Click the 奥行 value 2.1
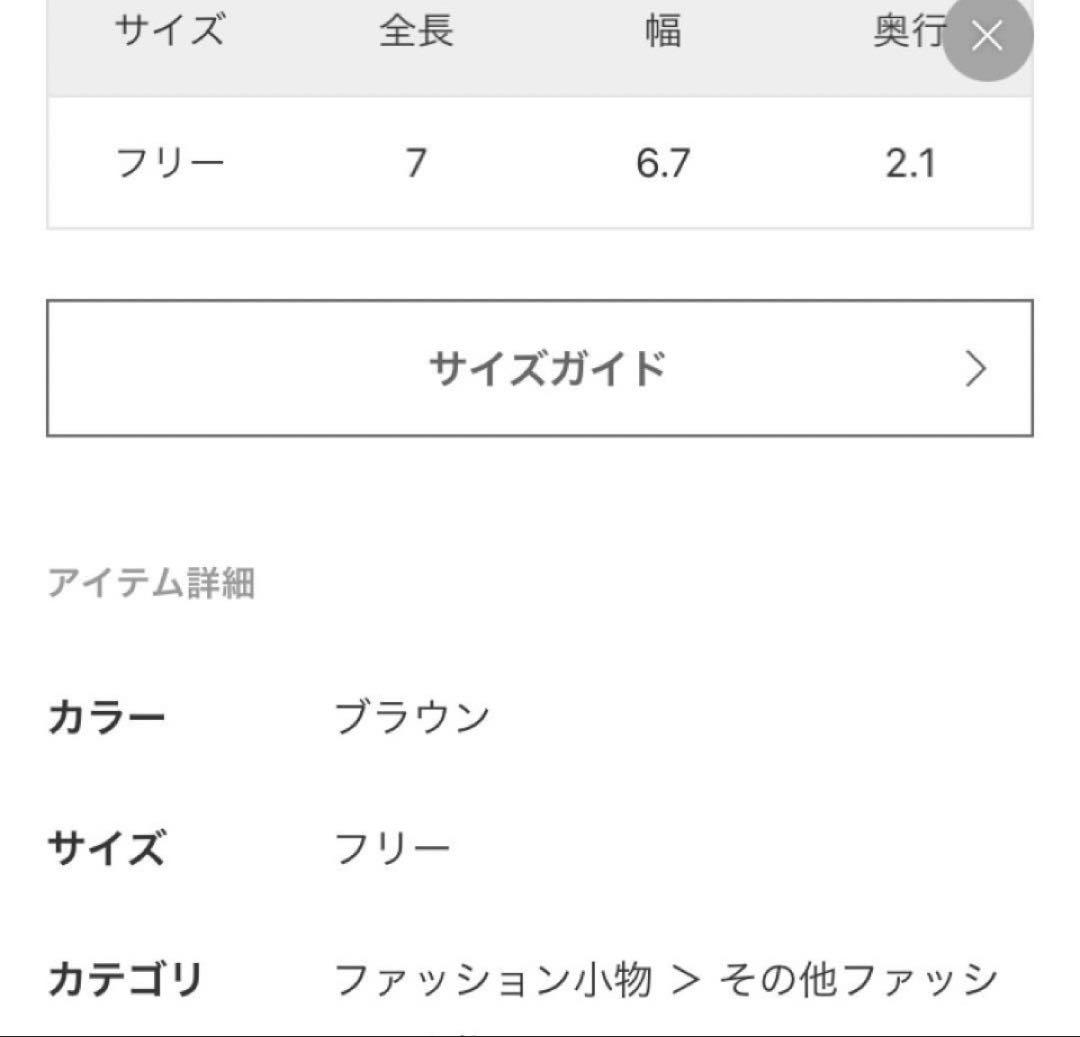Screen dimensions: 1080x1037 911,164
